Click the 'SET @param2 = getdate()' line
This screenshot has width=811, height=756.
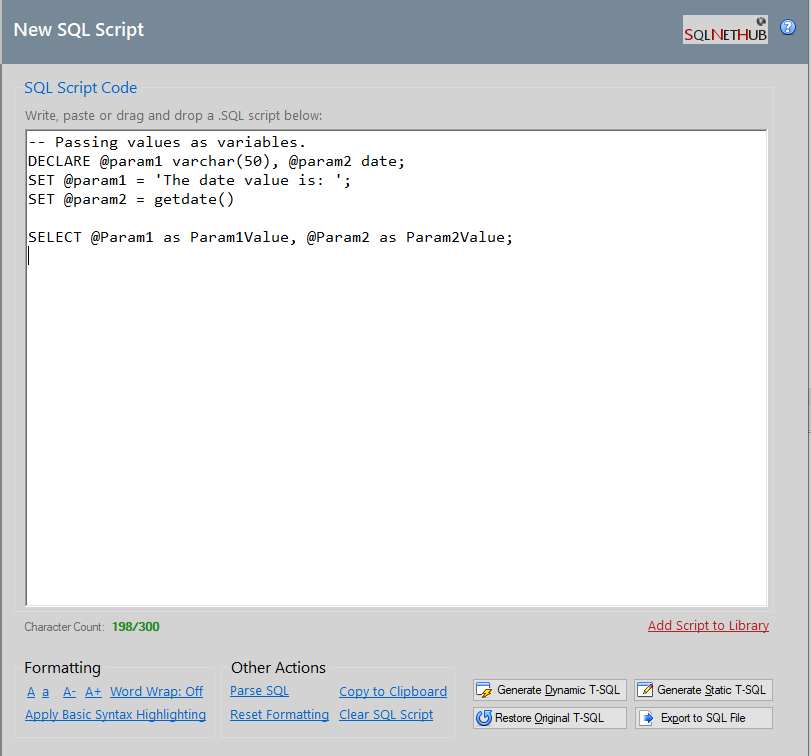[x=131, y=200]
